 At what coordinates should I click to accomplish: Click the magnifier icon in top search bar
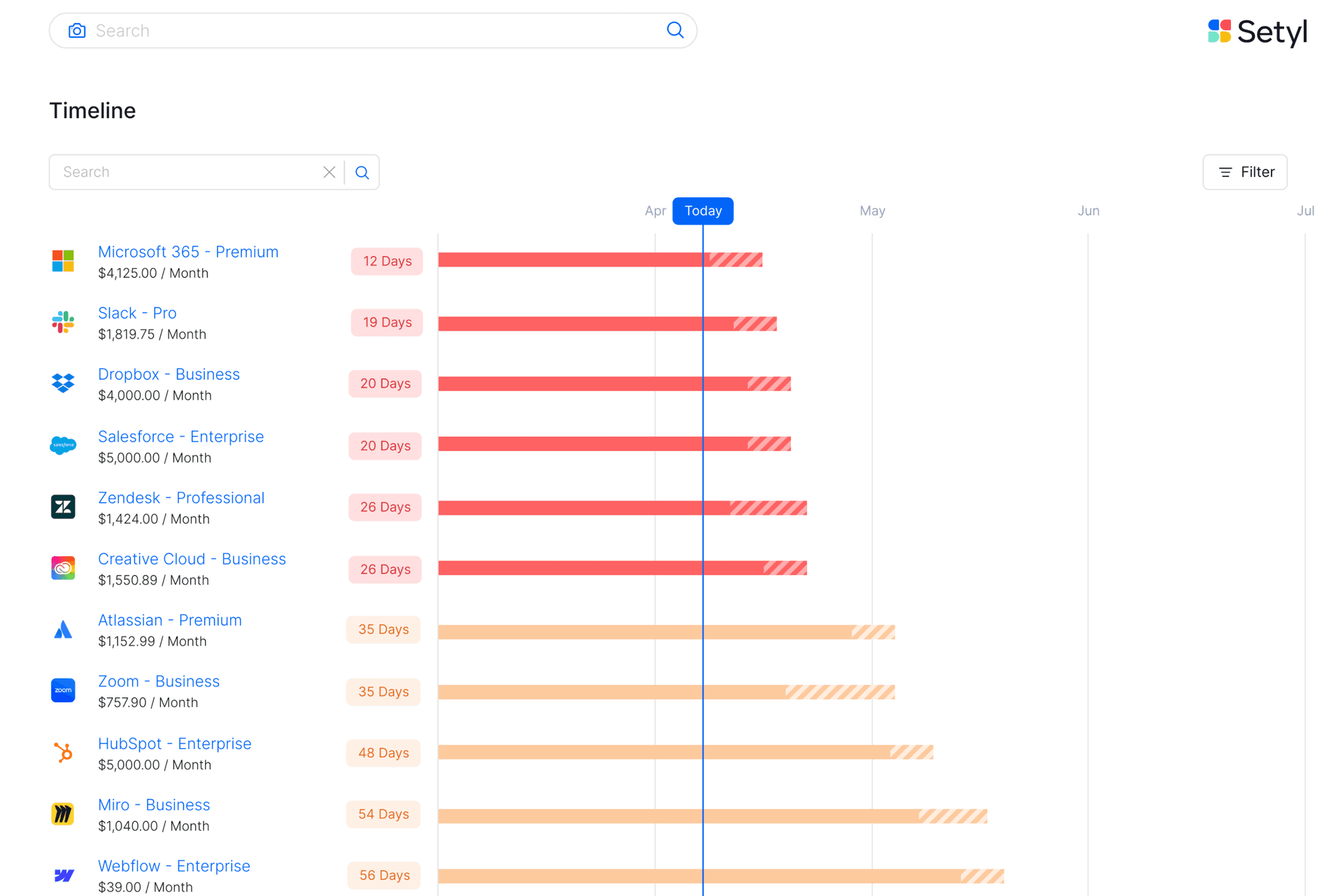click(x=675, y=30)
